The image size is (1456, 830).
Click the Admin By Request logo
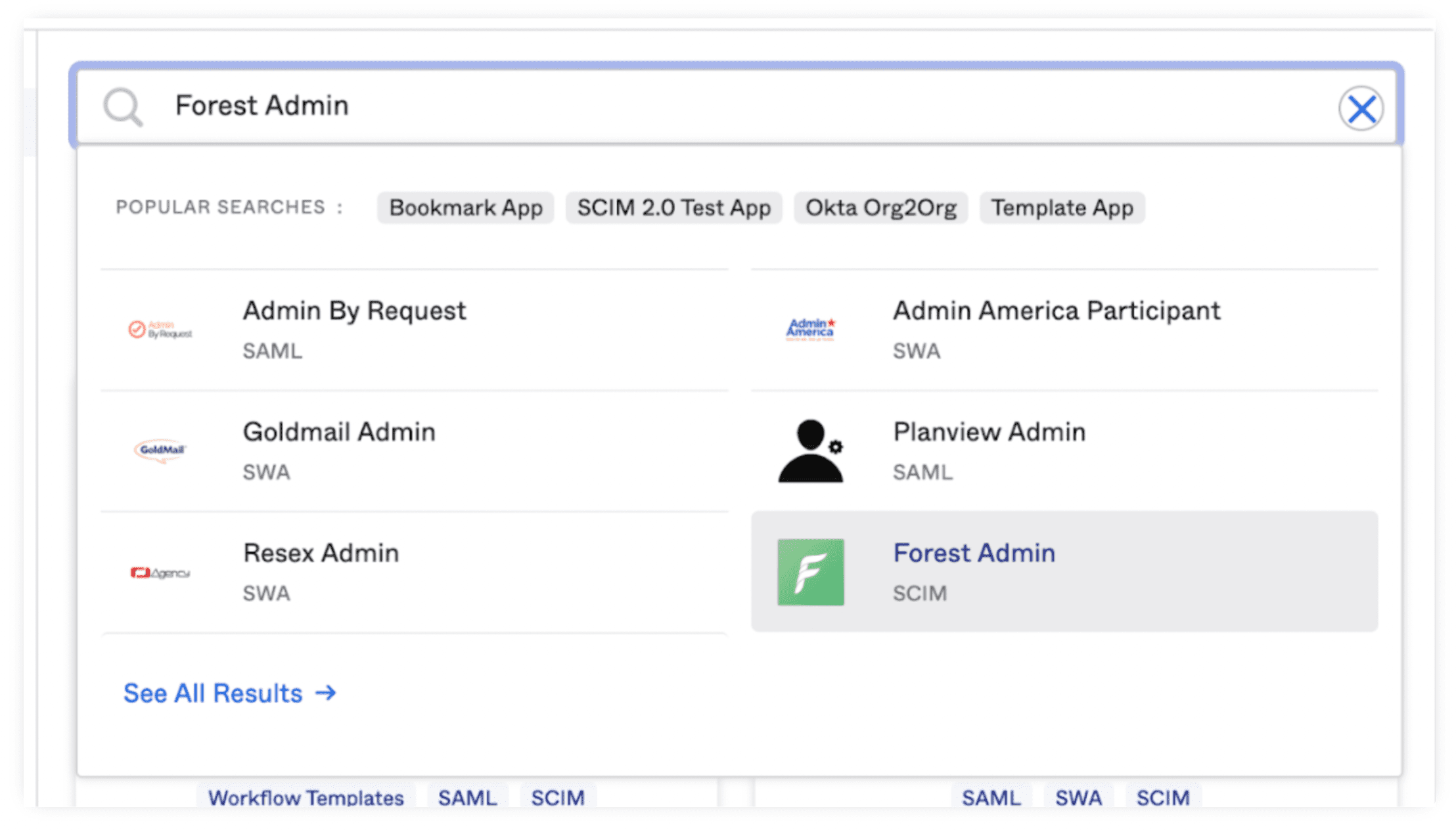click(160, 330)
